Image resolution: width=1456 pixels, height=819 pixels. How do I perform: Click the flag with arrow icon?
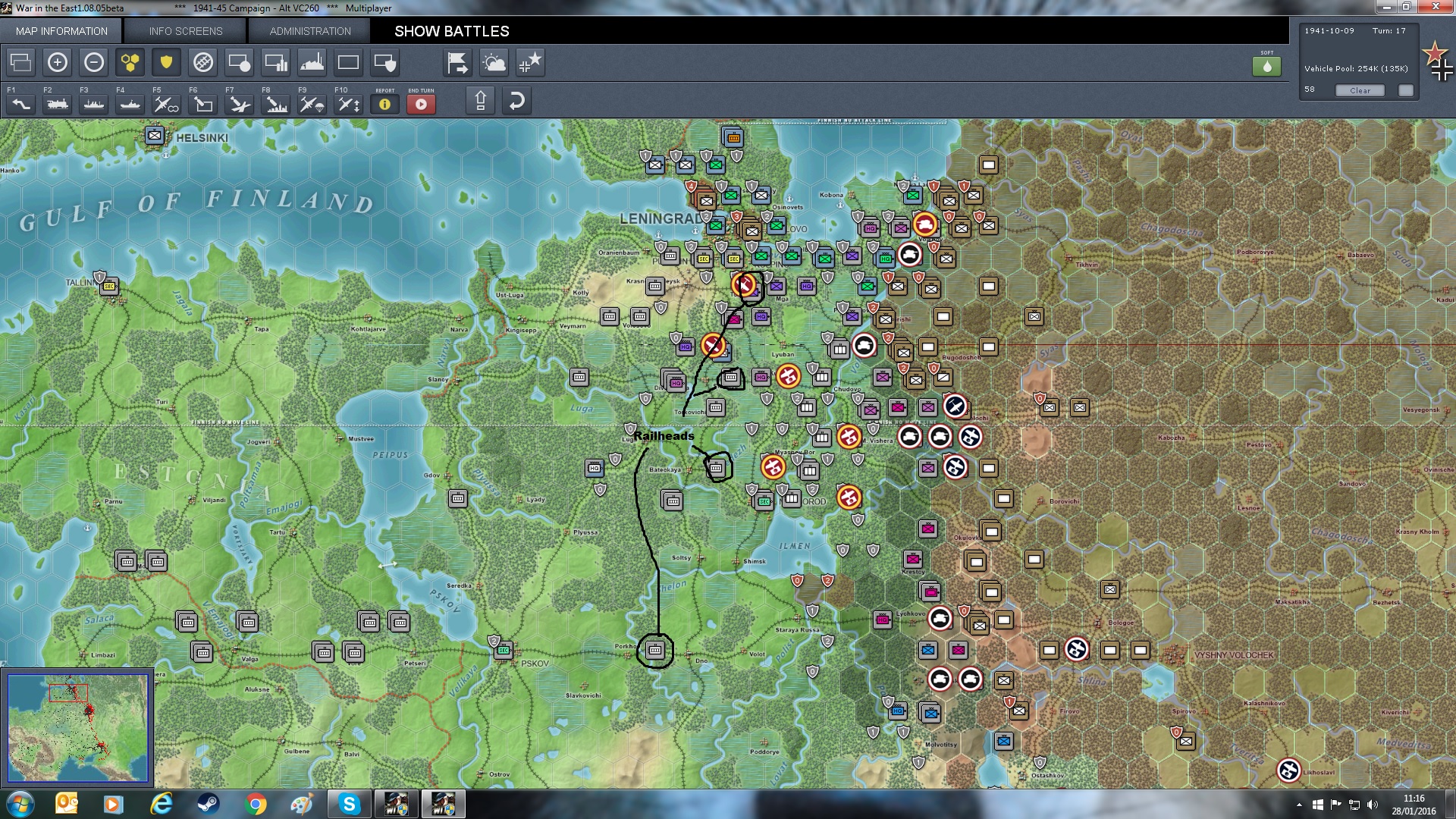click(458, 62)
